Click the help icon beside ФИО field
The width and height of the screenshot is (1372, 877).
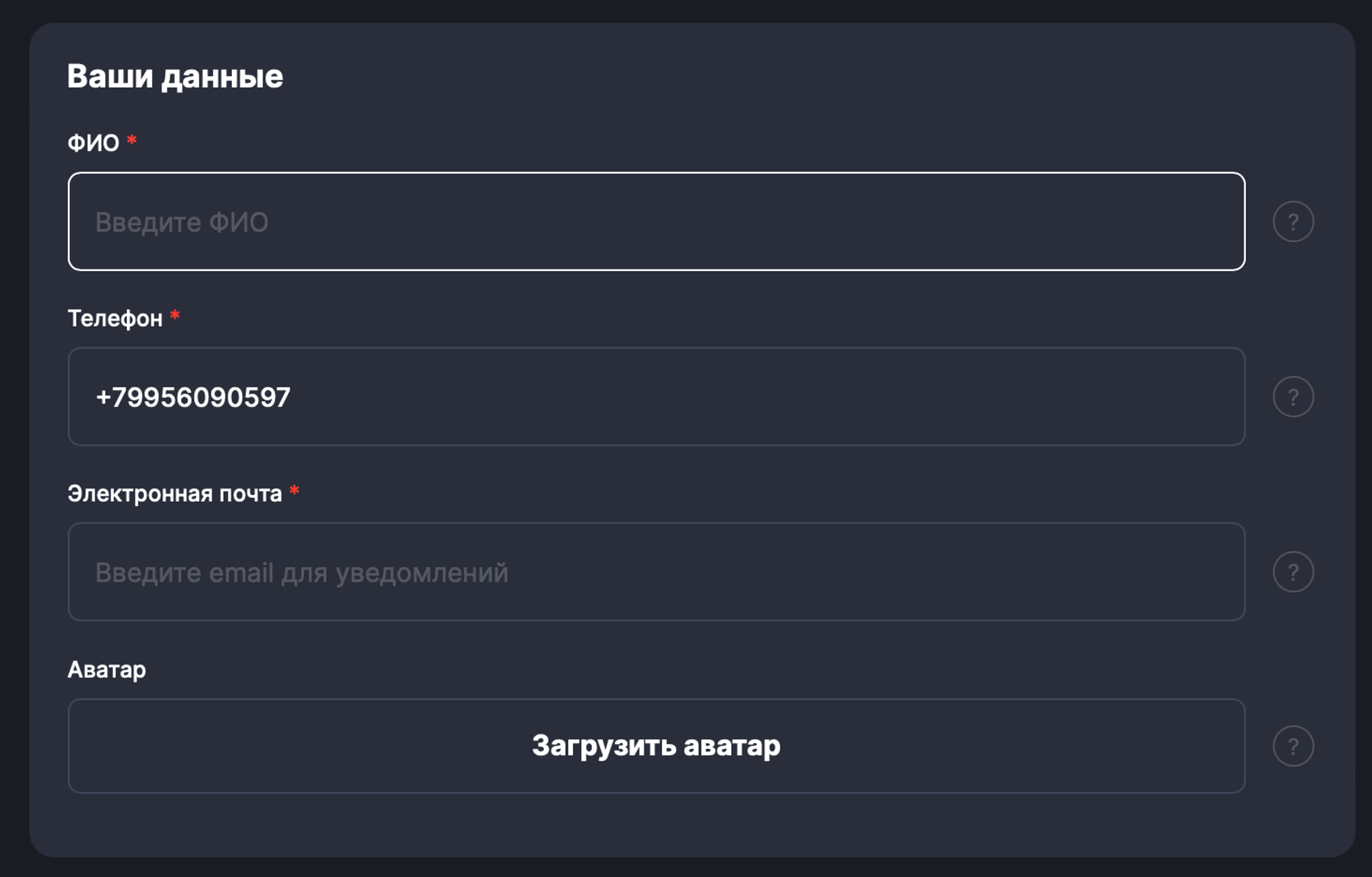tap(1293, 221)
